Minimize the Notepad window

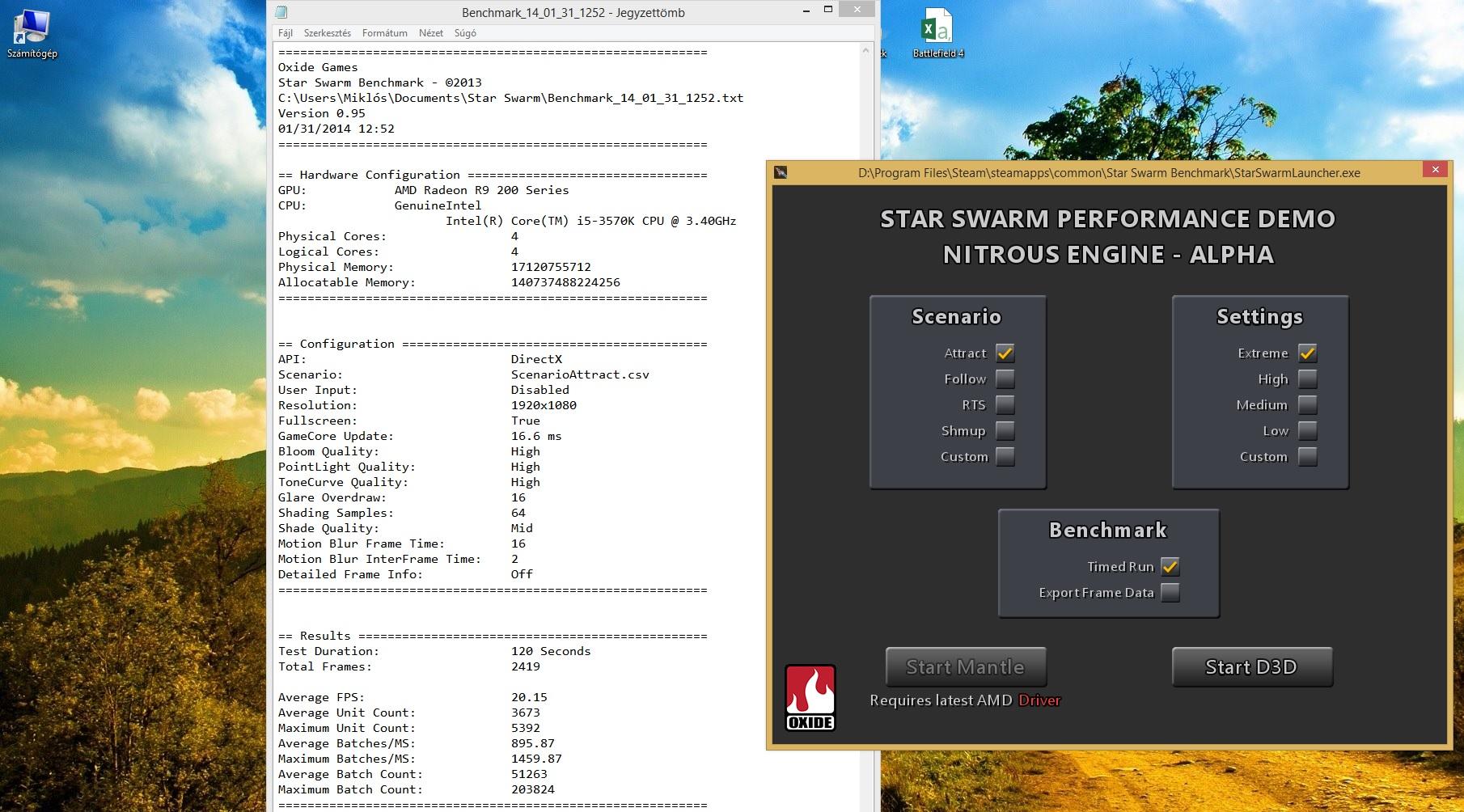point(806,11)
